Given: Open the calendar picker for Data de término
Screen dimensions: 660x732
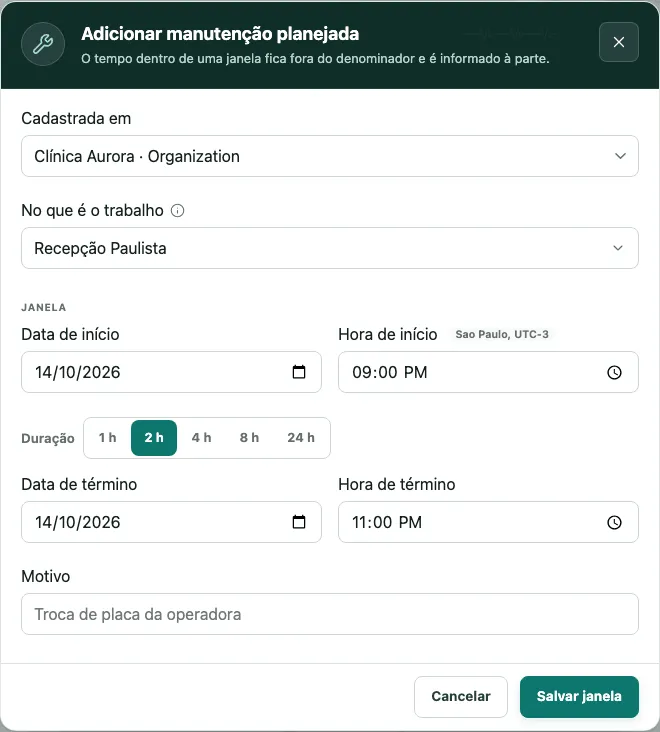Looking at the screenshot, I should [299, 522].
